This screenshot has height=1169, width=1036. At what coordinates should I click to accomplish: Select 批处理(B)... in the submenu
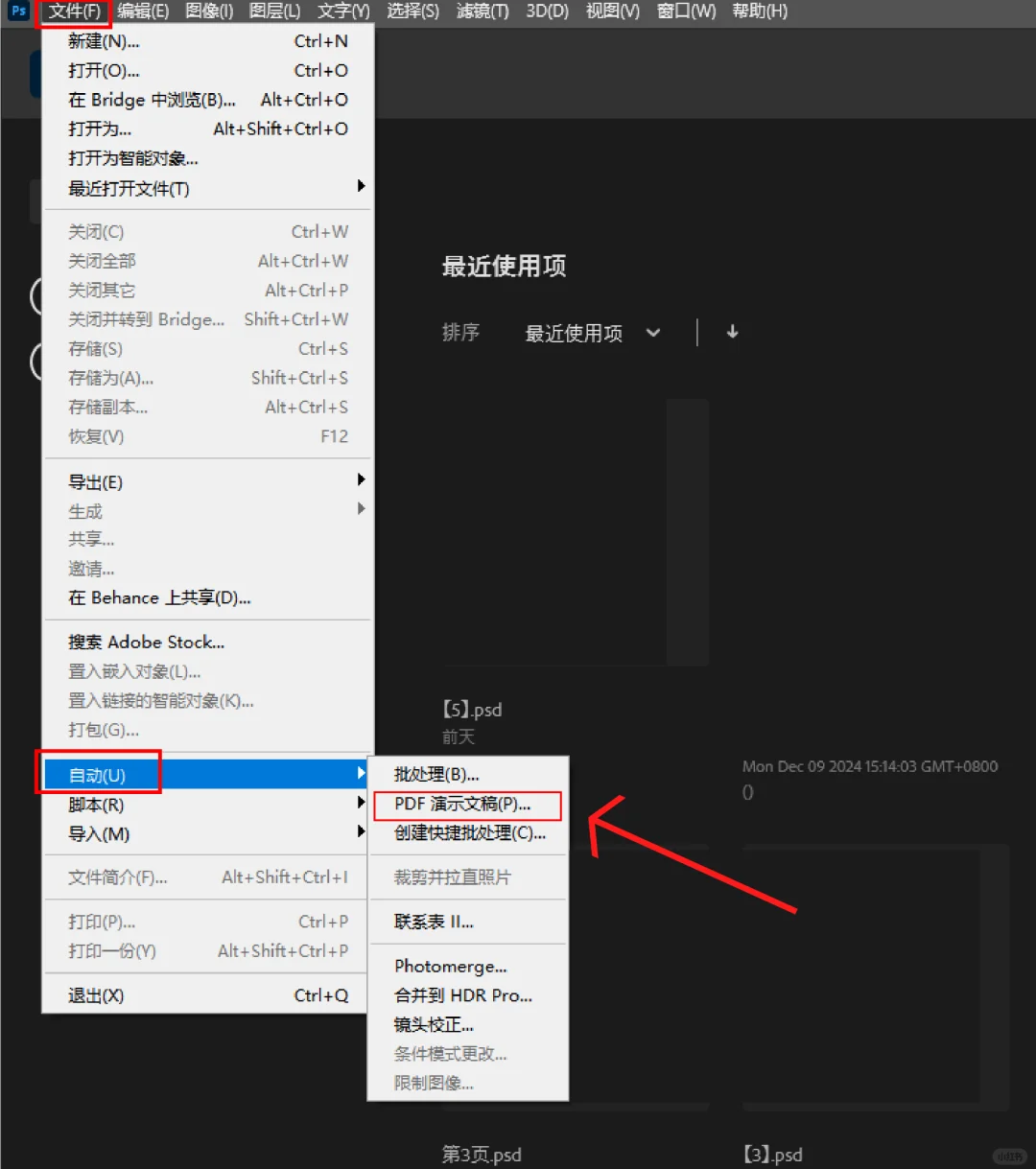click(x=468, y=774)
